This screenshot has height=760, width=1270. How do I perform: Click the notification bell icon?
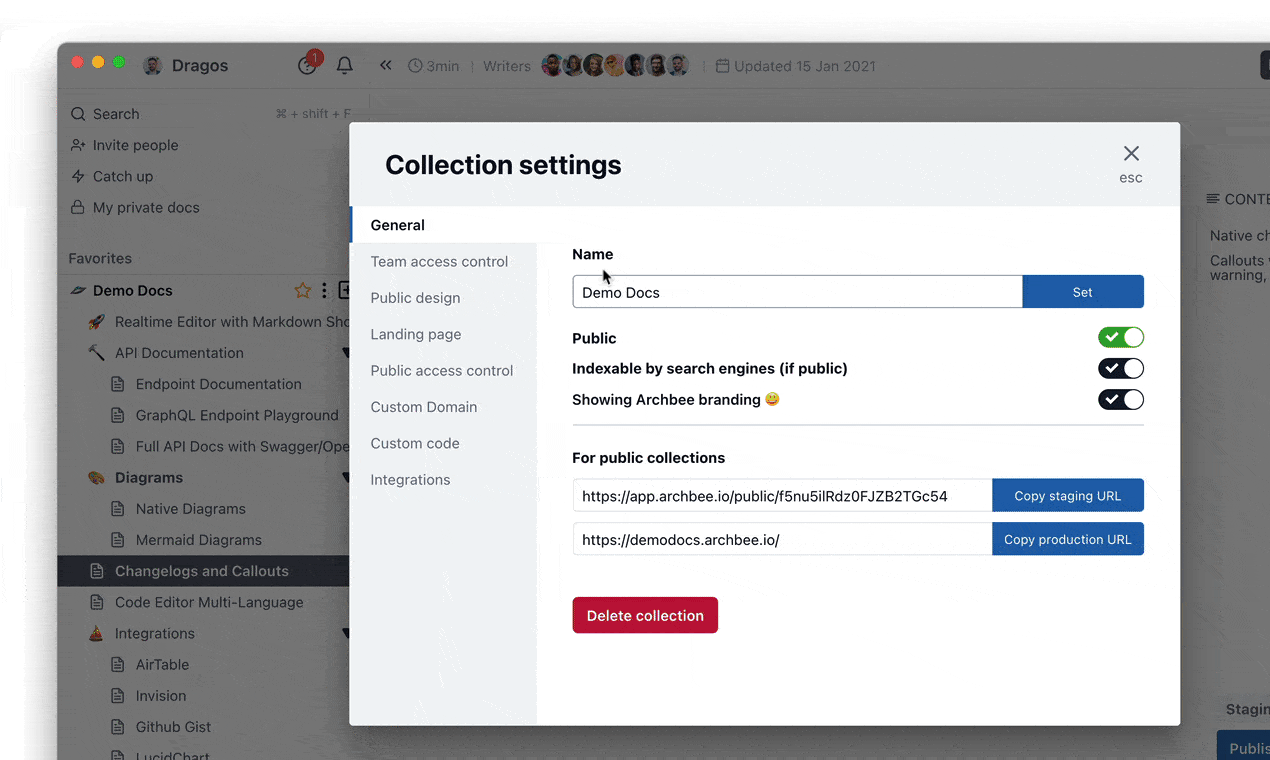pyautogui.click(x=345, y=66)
